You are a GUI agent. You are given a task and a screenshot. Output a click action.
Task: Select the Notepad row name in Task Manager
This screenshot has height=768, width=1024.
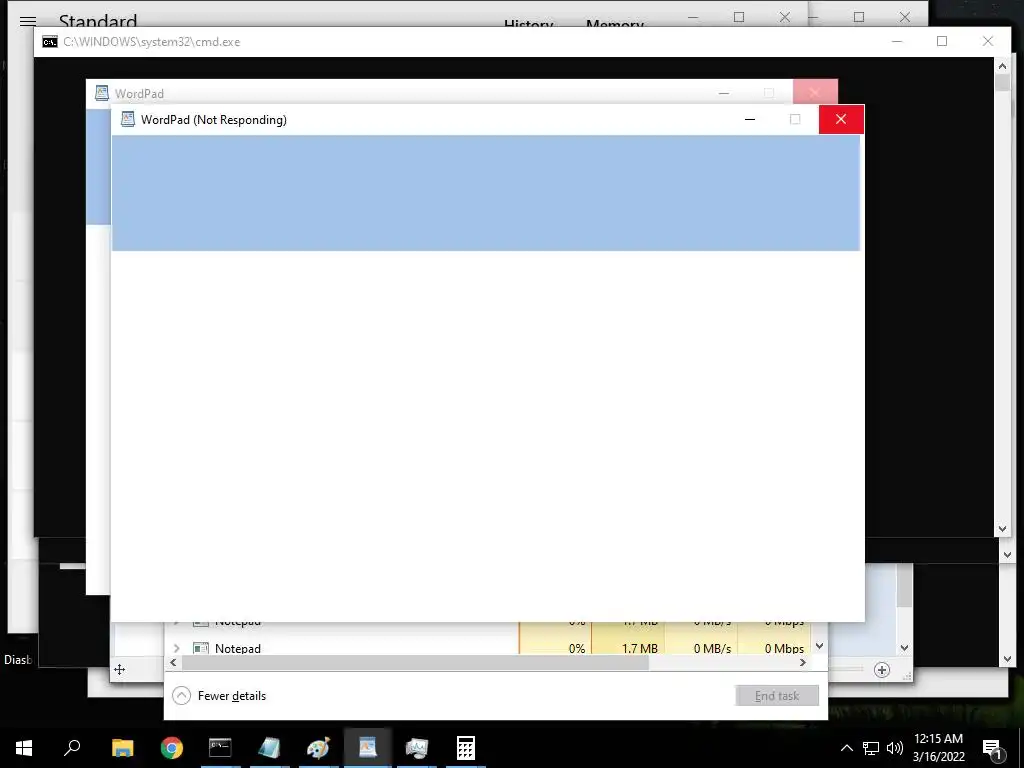pos(238,648)
